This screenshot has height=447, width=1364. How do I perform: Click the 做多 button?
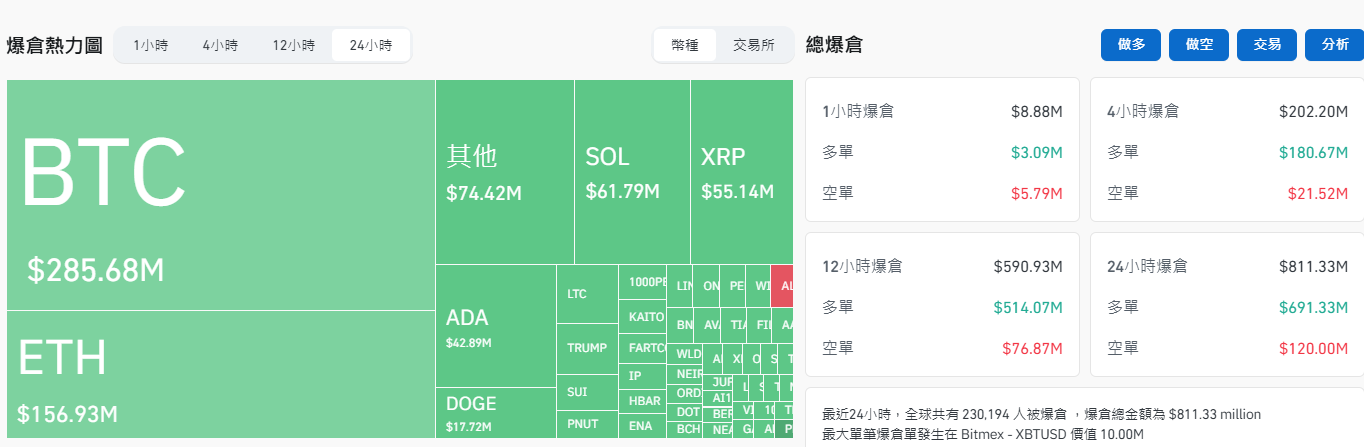point(1131,45)
